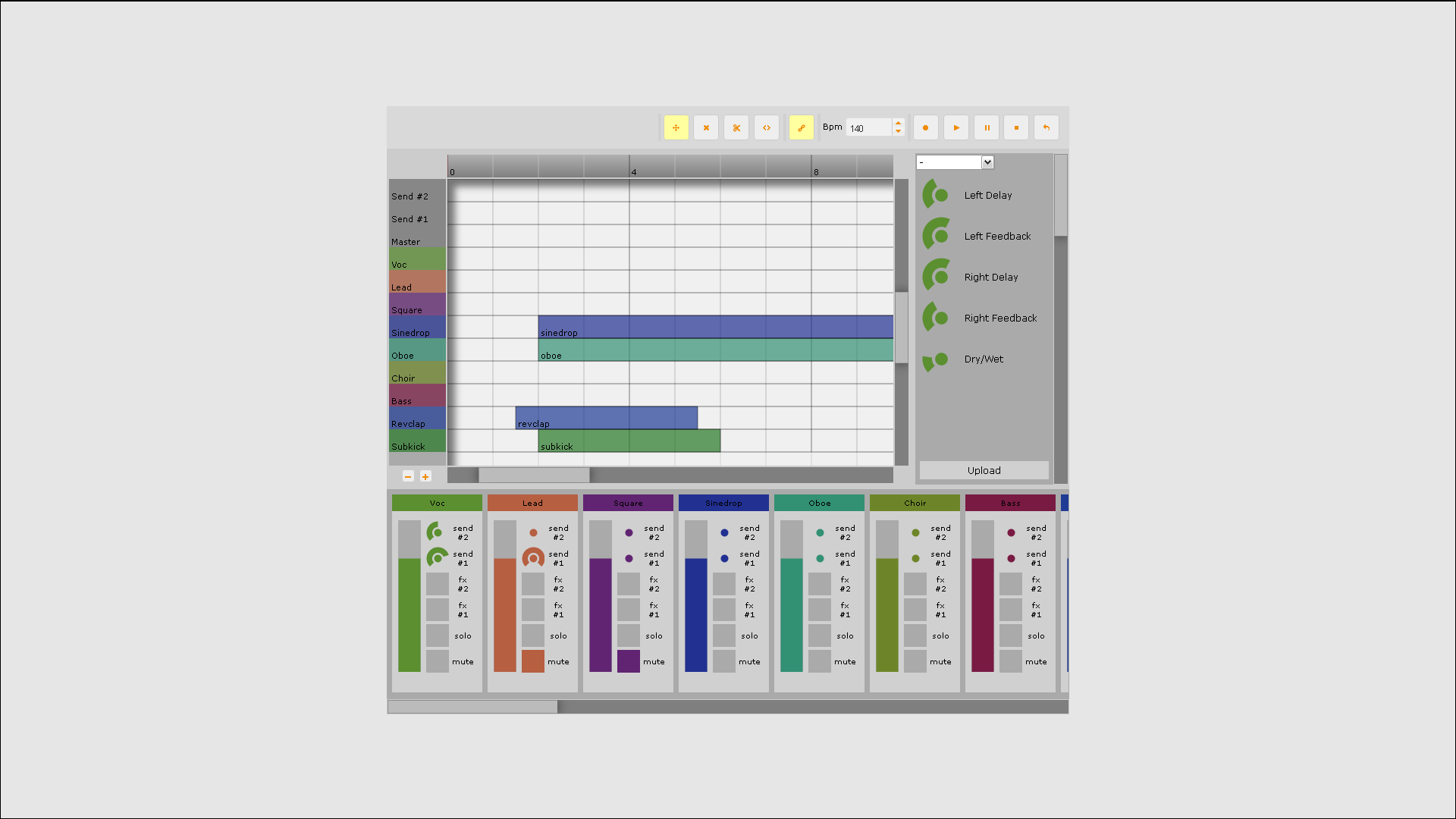Viewport: 1456px width, 819px height.
Task: Select the delete (X) tool
Action: [706, 127]
